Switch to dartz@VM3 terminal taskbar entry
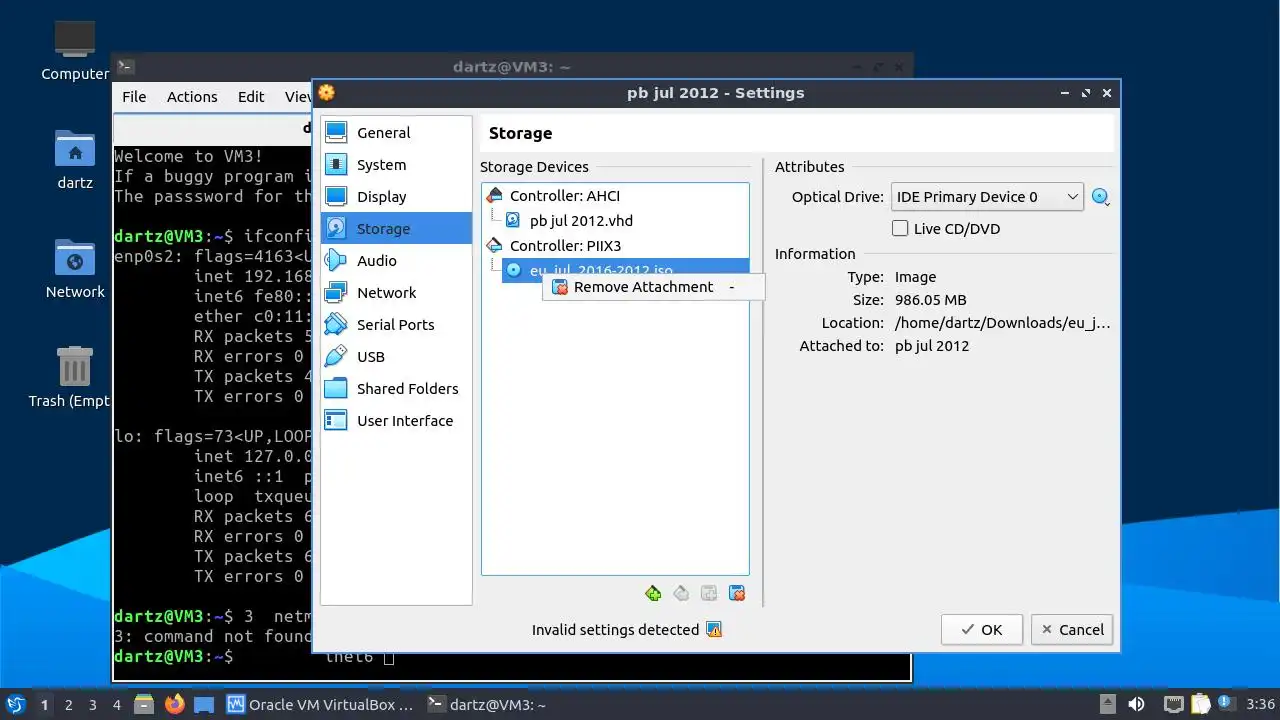Screen dimensions: 1280x720 click(487, 704)
